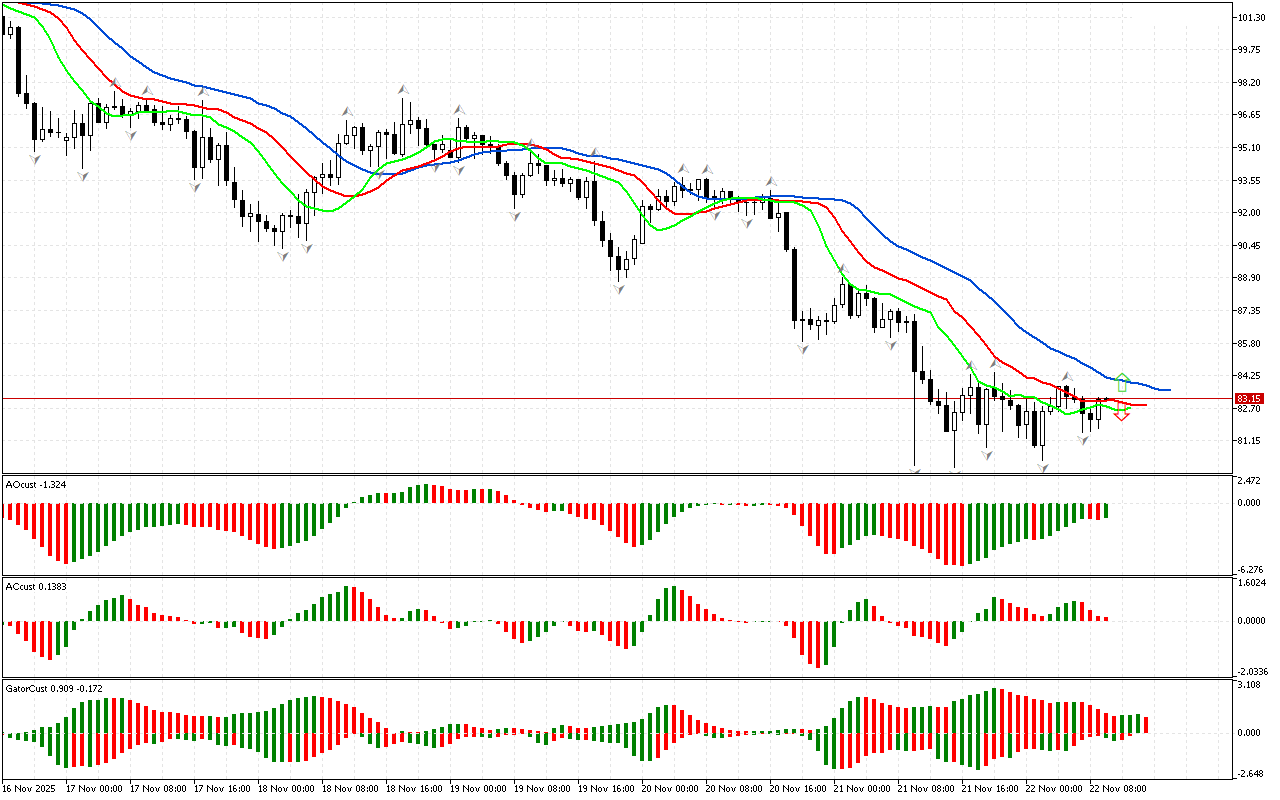Viewport: 1280px width, 800px height.
Task: Click the large black candle after 20 Nov 08:00
Action: [x=795, y=285]
